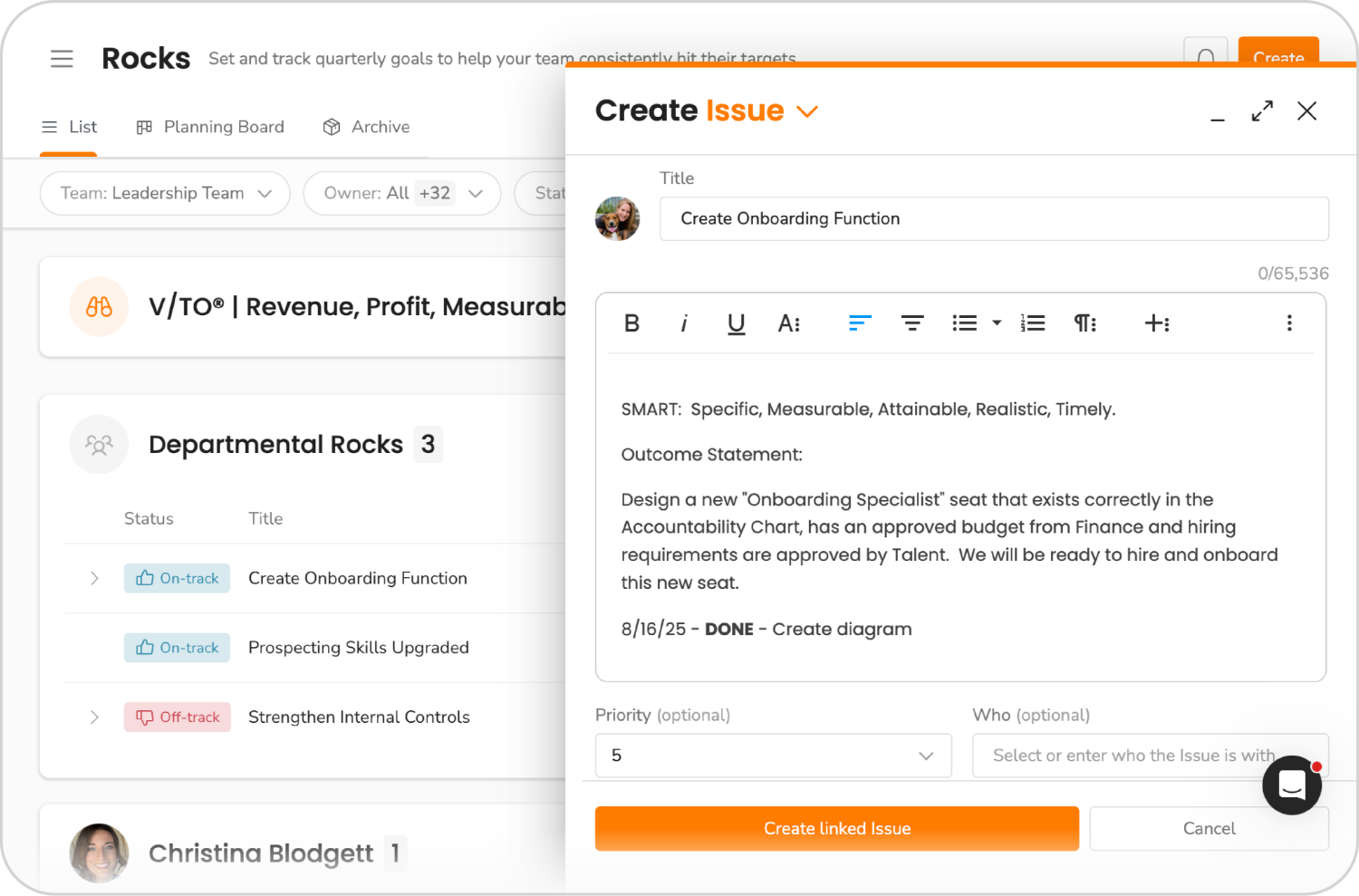Select center alignment in the toolbar
The width and height of the screenshot is (1359, 896).
(x=912, y=323)
